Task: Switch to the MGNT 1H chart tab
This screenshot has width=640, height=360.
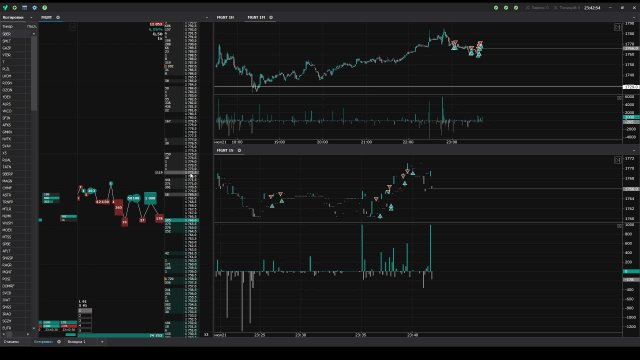Action: 225,18
